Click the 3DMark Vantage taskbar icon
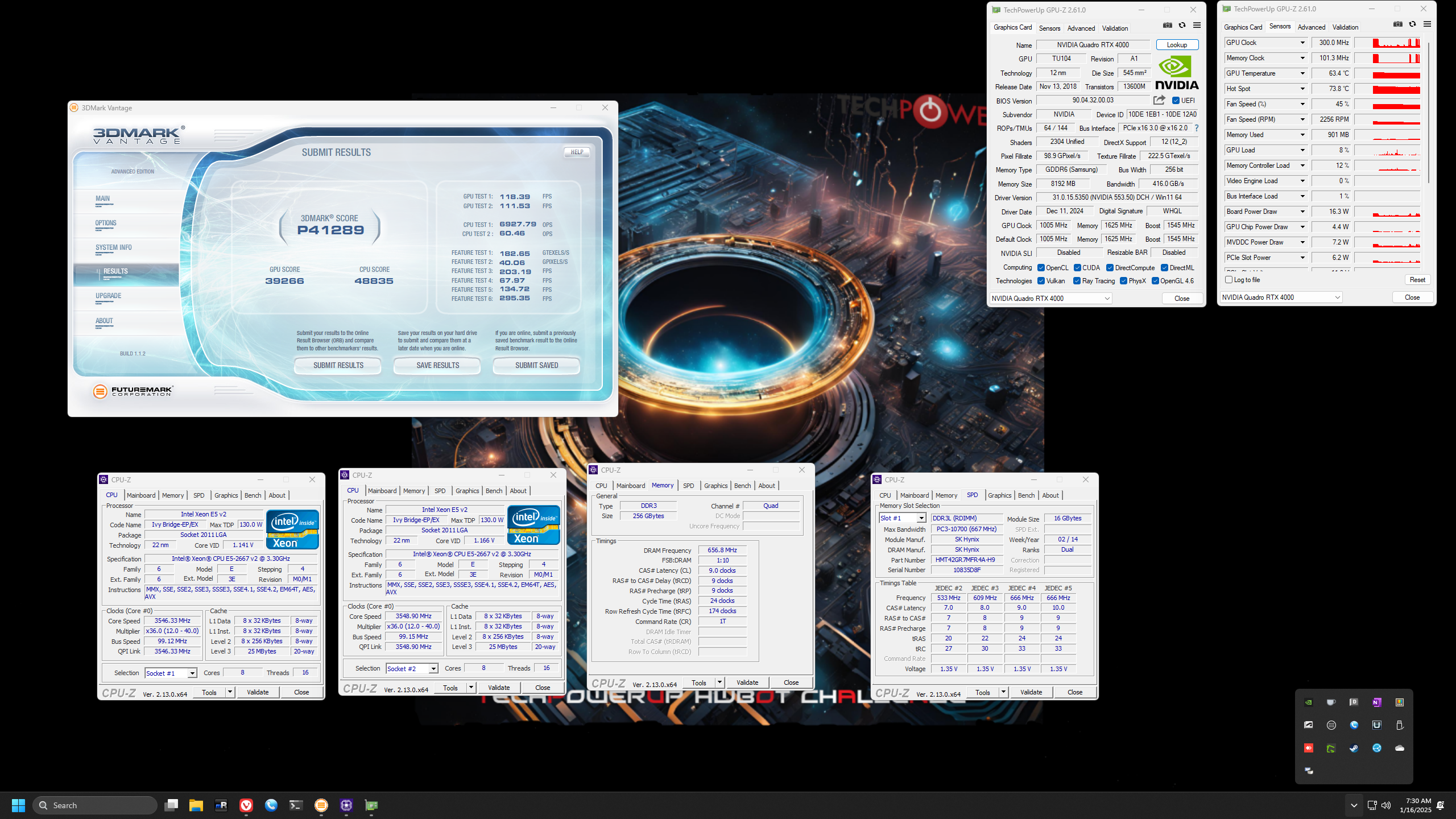The height and width of the screenshot is (819, 1456). pyautogui.click(x=321, y=805)
